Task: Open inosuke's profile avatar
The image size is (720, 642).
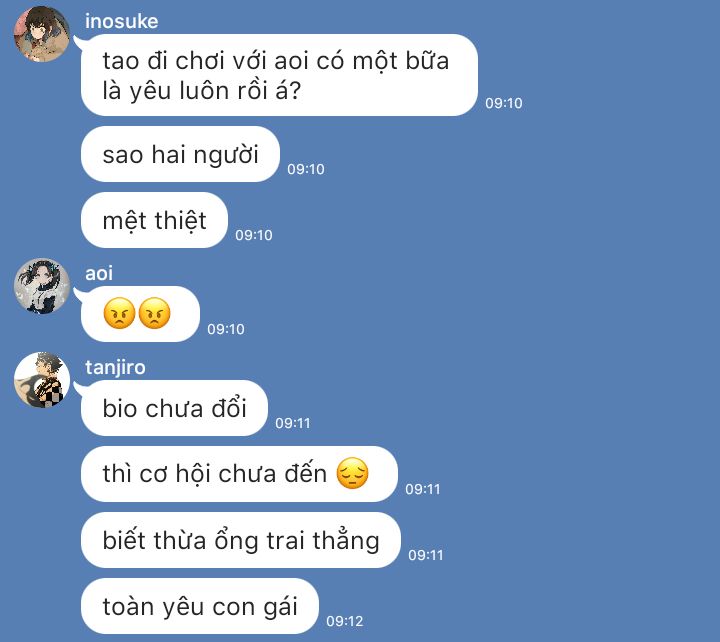Action: [42, 34]
